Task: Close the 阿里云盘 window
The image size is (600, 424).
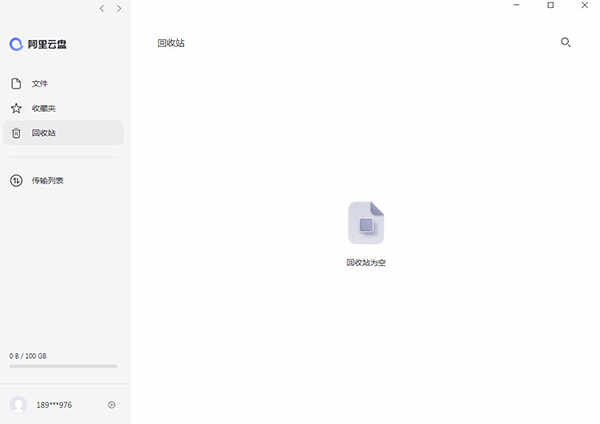Action: 585,5
